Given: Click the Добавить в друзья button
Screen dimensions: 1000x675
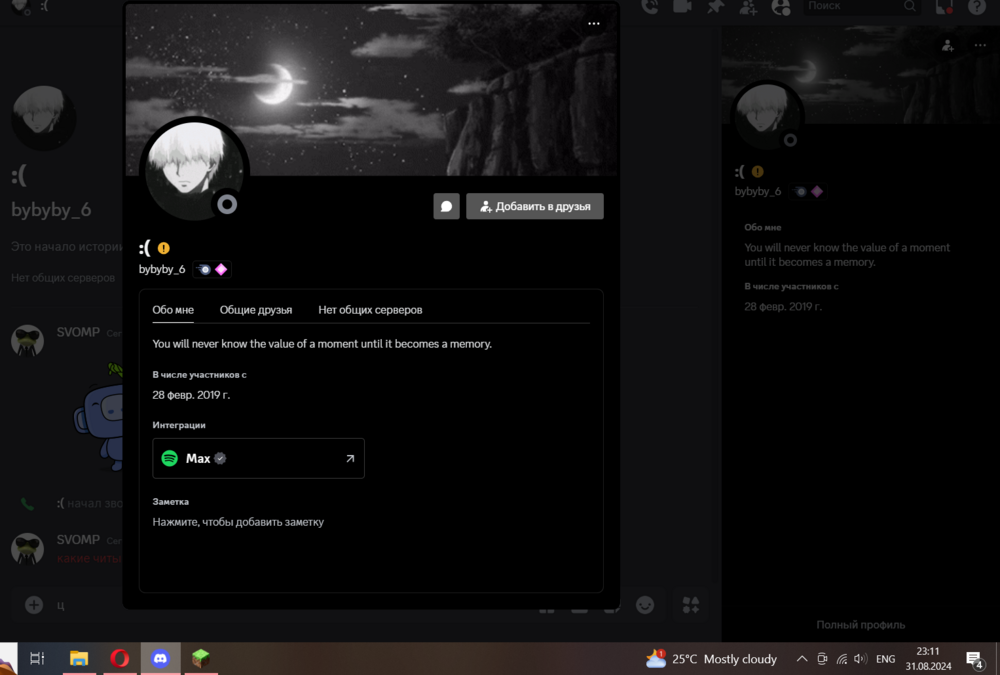Looking at the screenshot, I should (534, 206).
